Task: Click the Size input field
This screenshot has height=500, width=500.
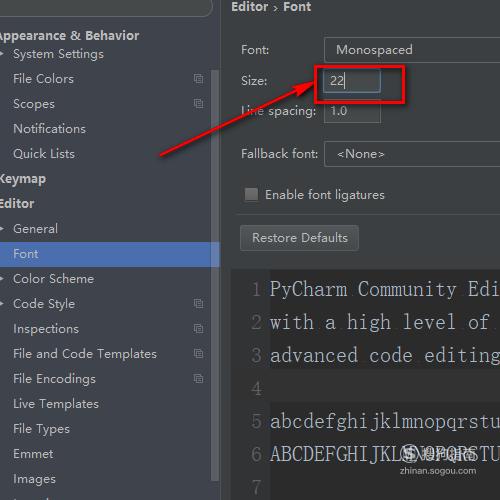Action: pyautogui.click(x=352, y=81)
